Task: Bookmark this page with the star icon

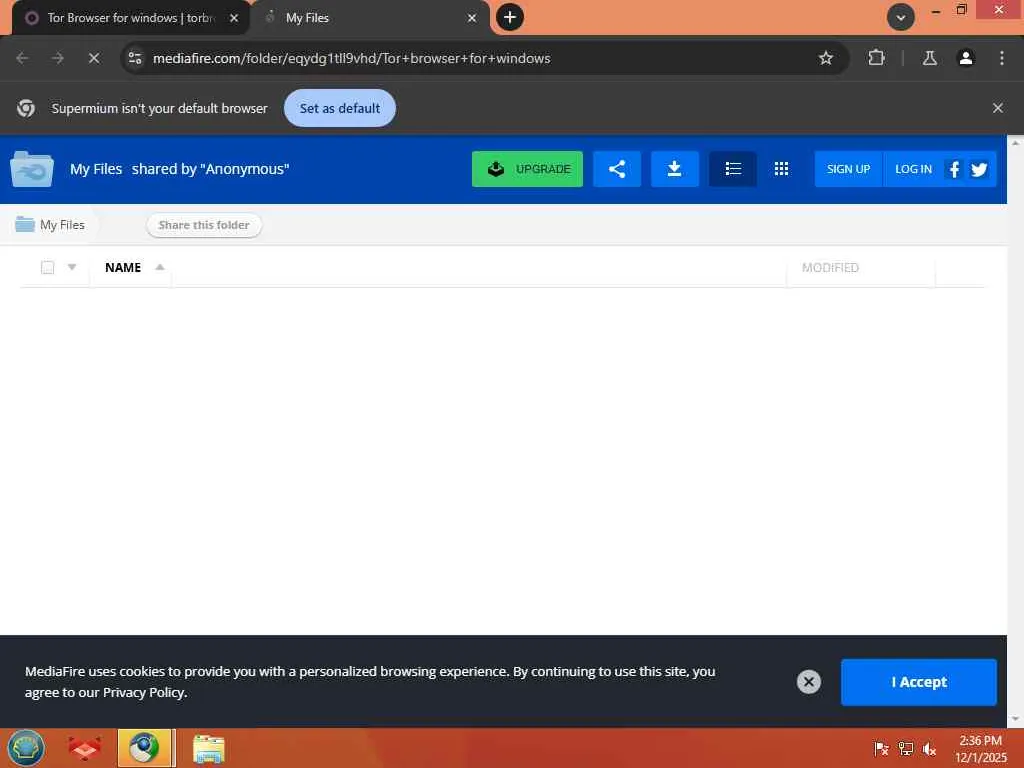Action: [825, 58]
